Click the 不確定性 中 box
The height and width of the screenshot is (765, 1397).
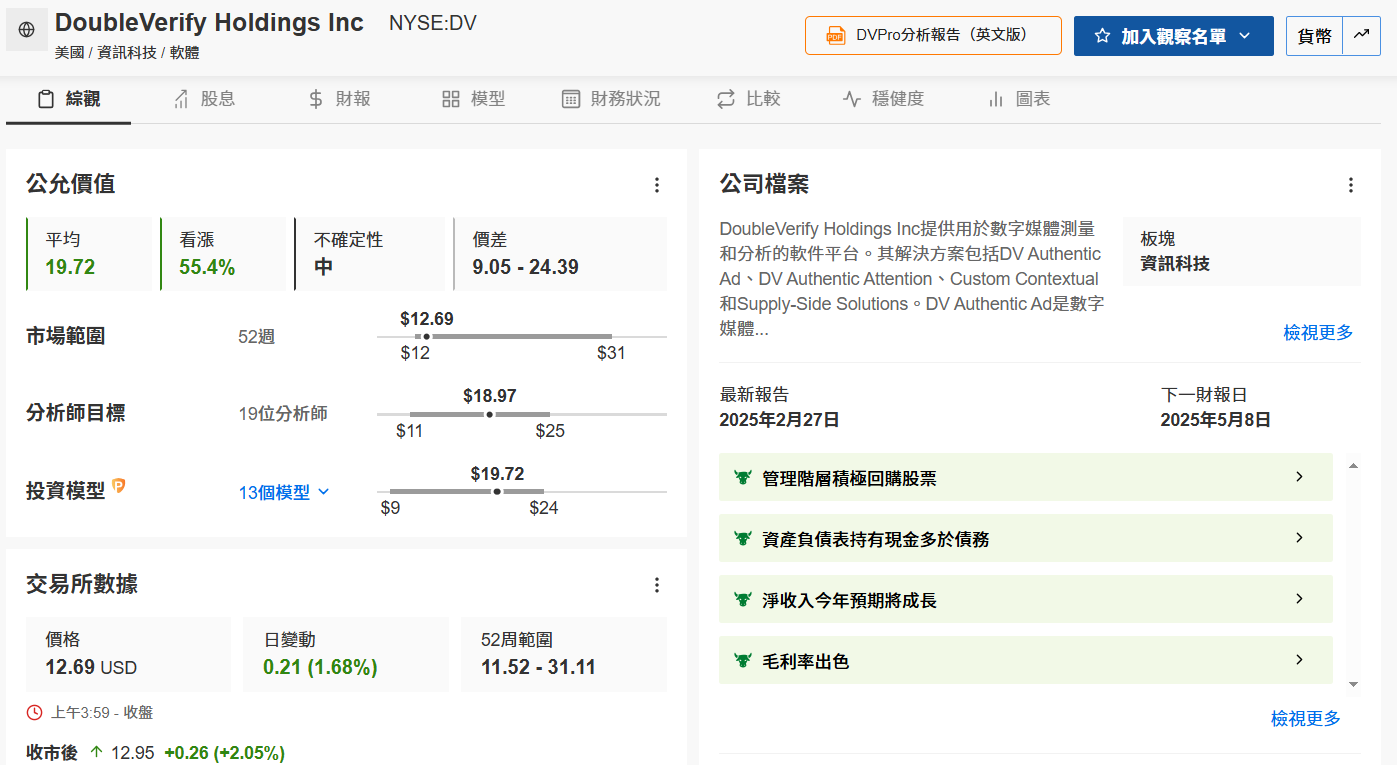pyautogui.click(x=370, y=254)
